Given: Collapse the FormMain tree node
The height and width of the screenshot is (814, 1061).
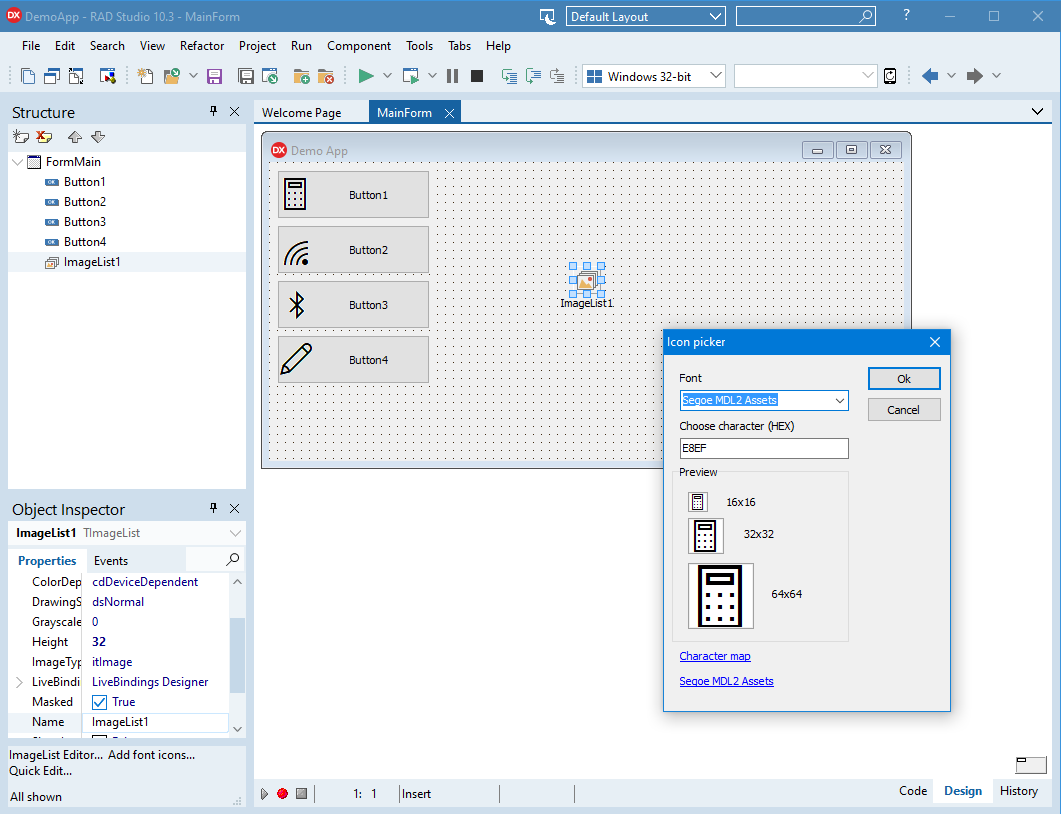Looking at the screenshot, I should pos(18,162).
